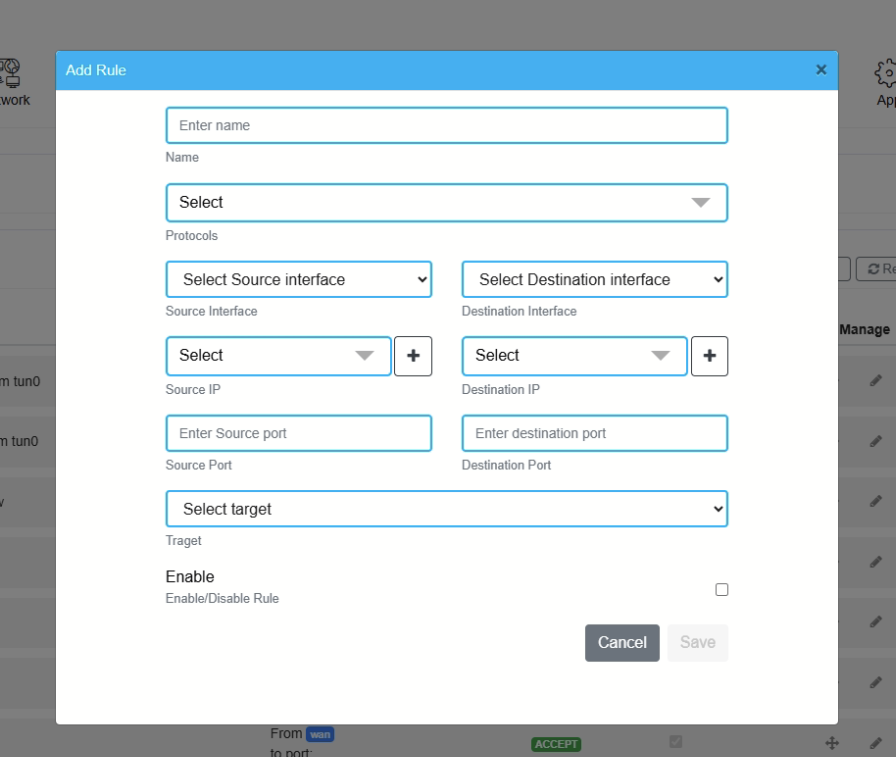The image size is (896, 757).
Task: Click the gear icon at top right
Action: [885, 74]
